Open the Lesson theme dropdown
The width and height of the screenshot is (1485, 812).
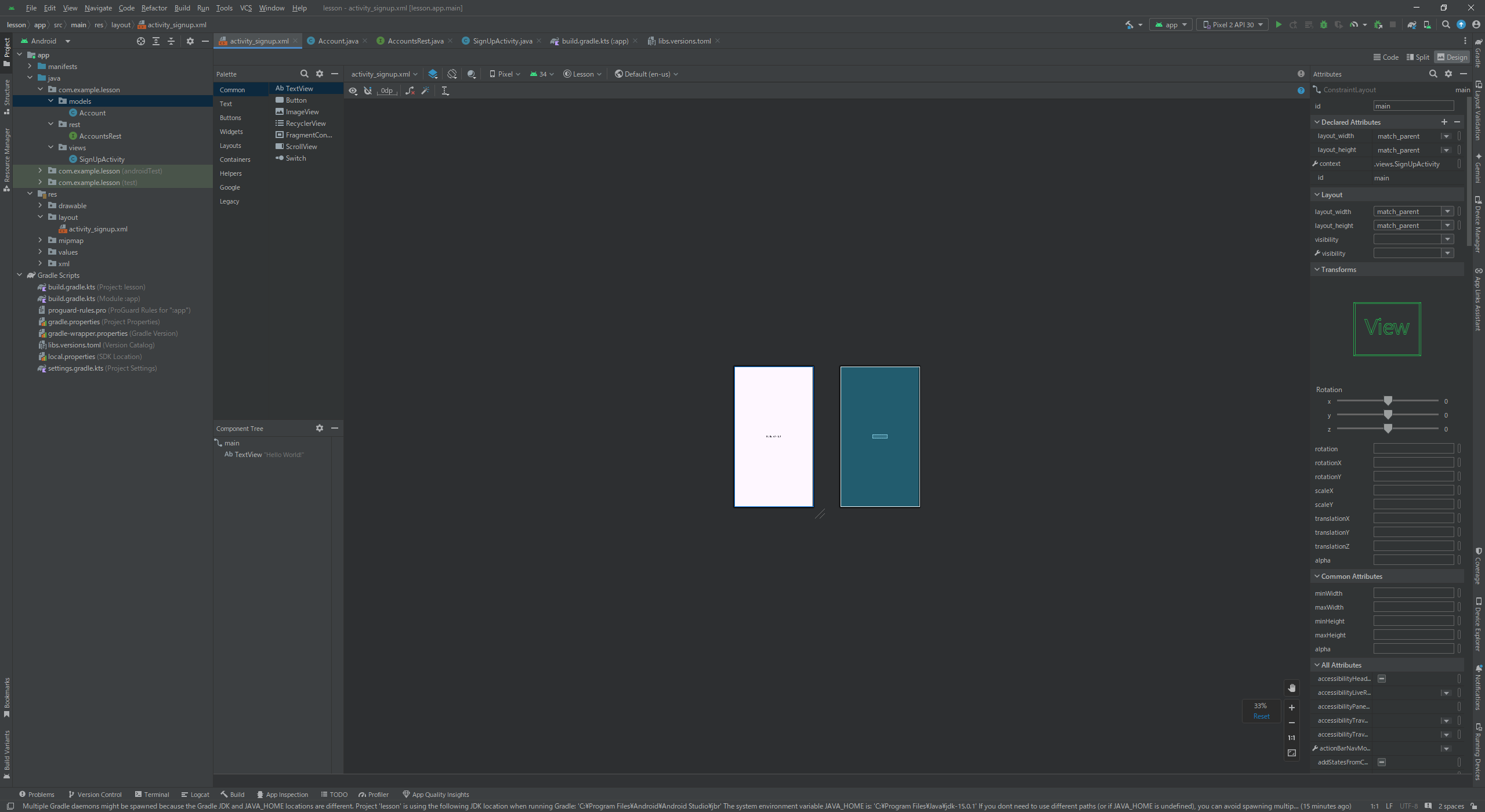(582, 74)
